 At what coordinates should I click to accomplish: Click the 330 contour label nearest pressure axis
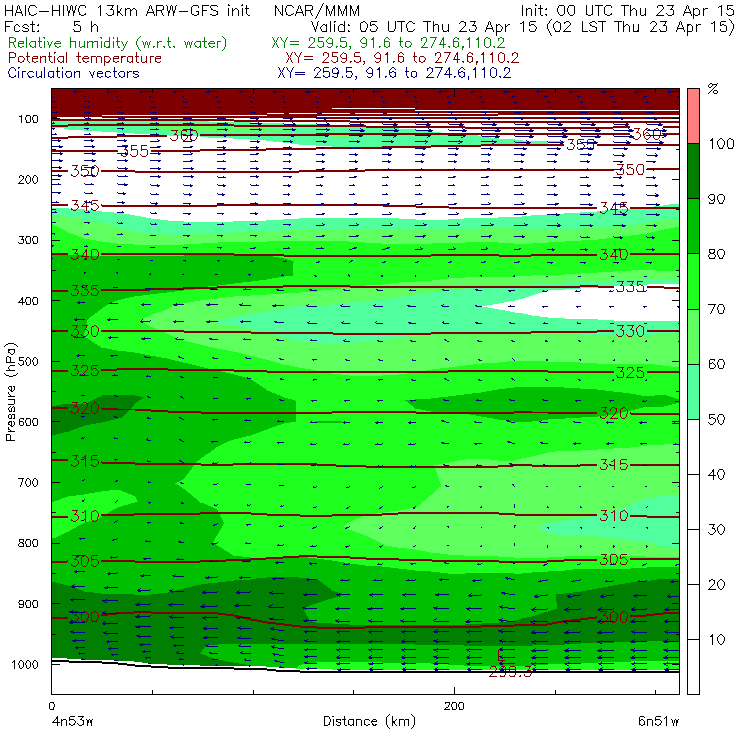click(85, 331)
